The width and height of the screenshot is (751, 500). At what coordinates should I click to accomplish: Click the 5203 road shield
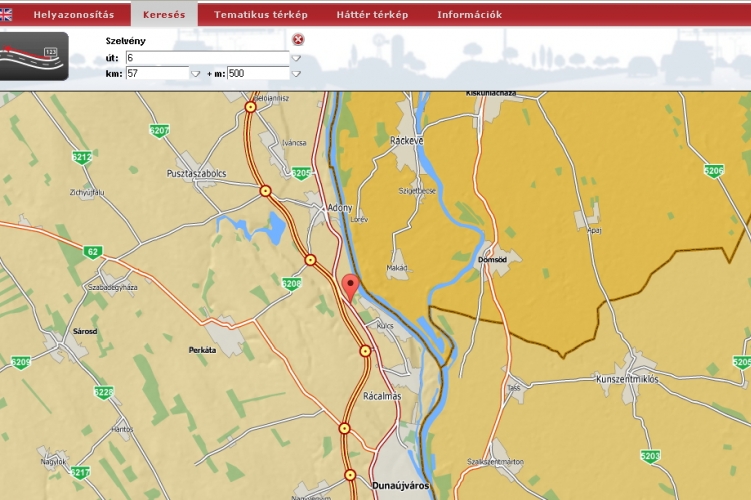[650, 456]
